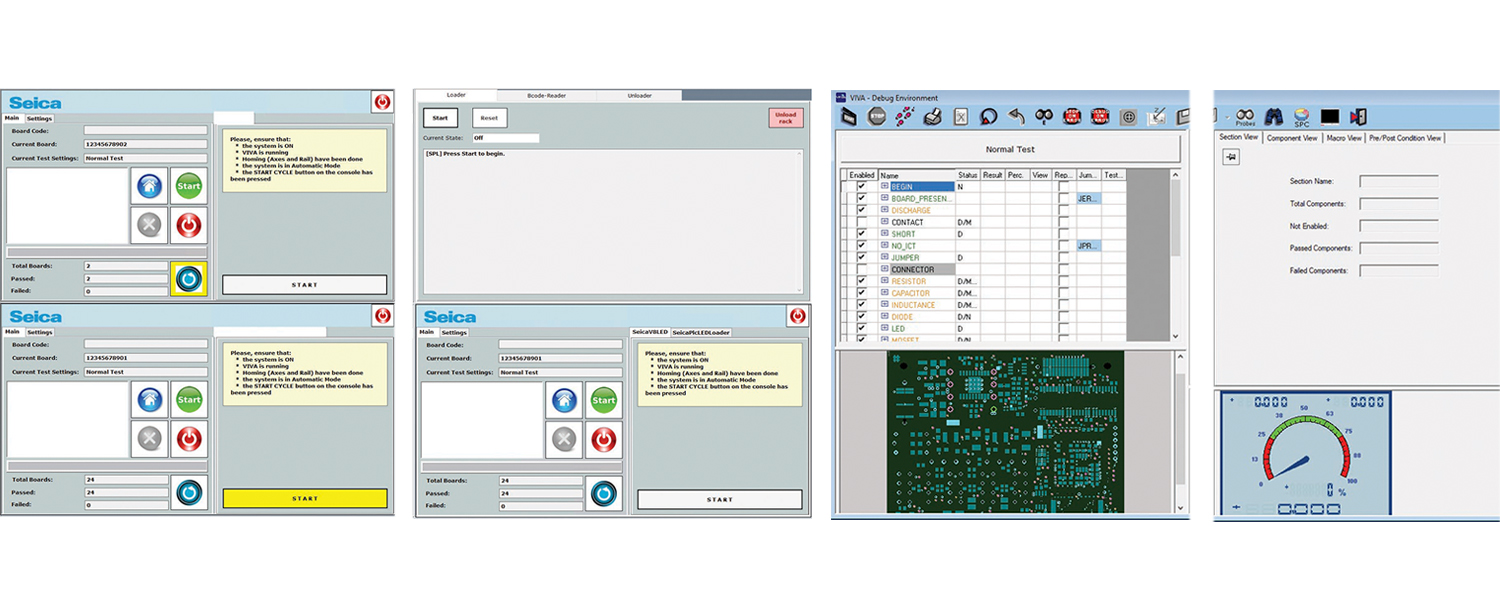Viewport: 1500px width, 616px height.
Task: Click white START button in SeicaVBLED window
Action: tap(720, 499)
